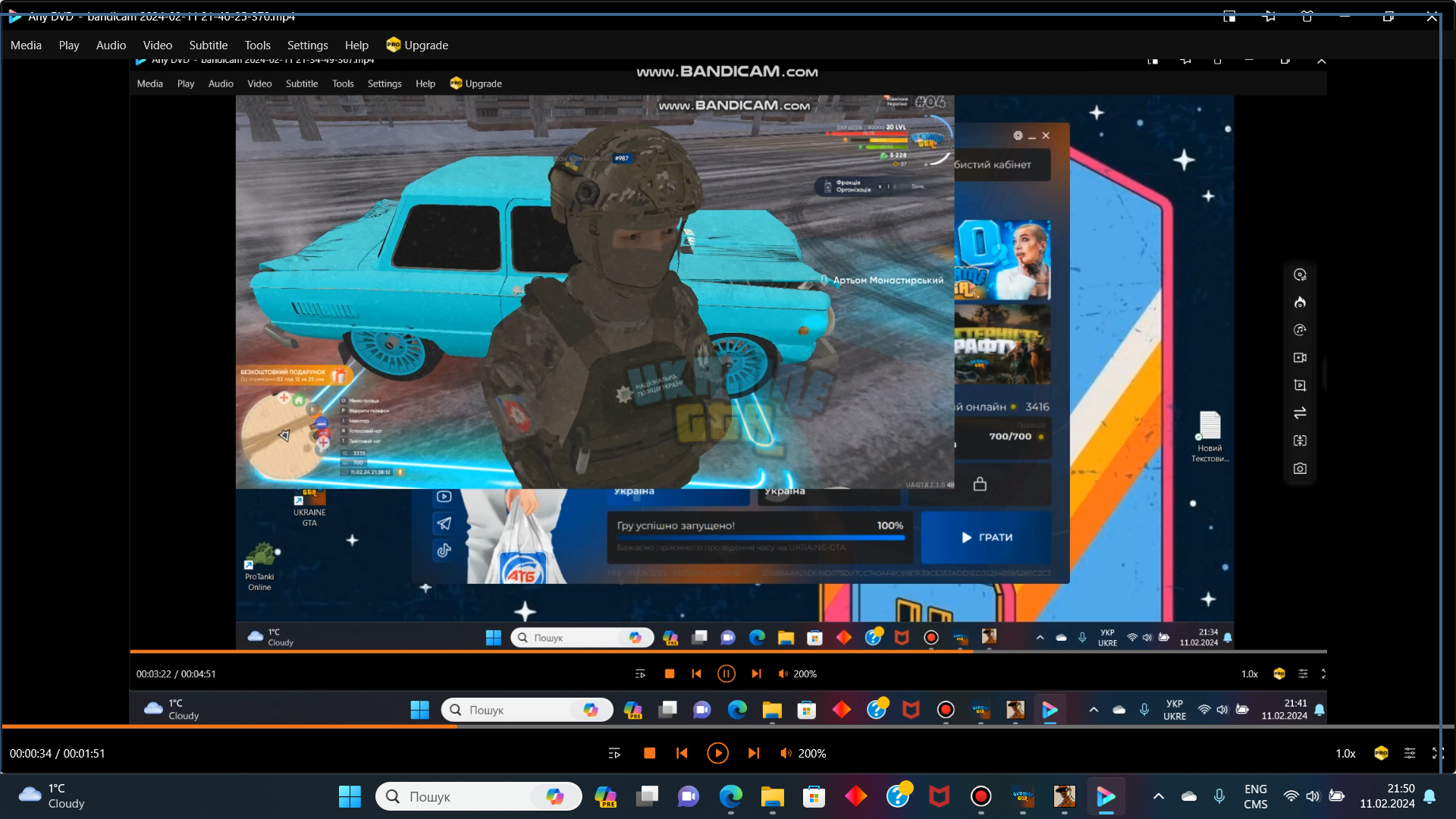Resume playback with the circular play button
1456x819 pixels.
(717, 753)
